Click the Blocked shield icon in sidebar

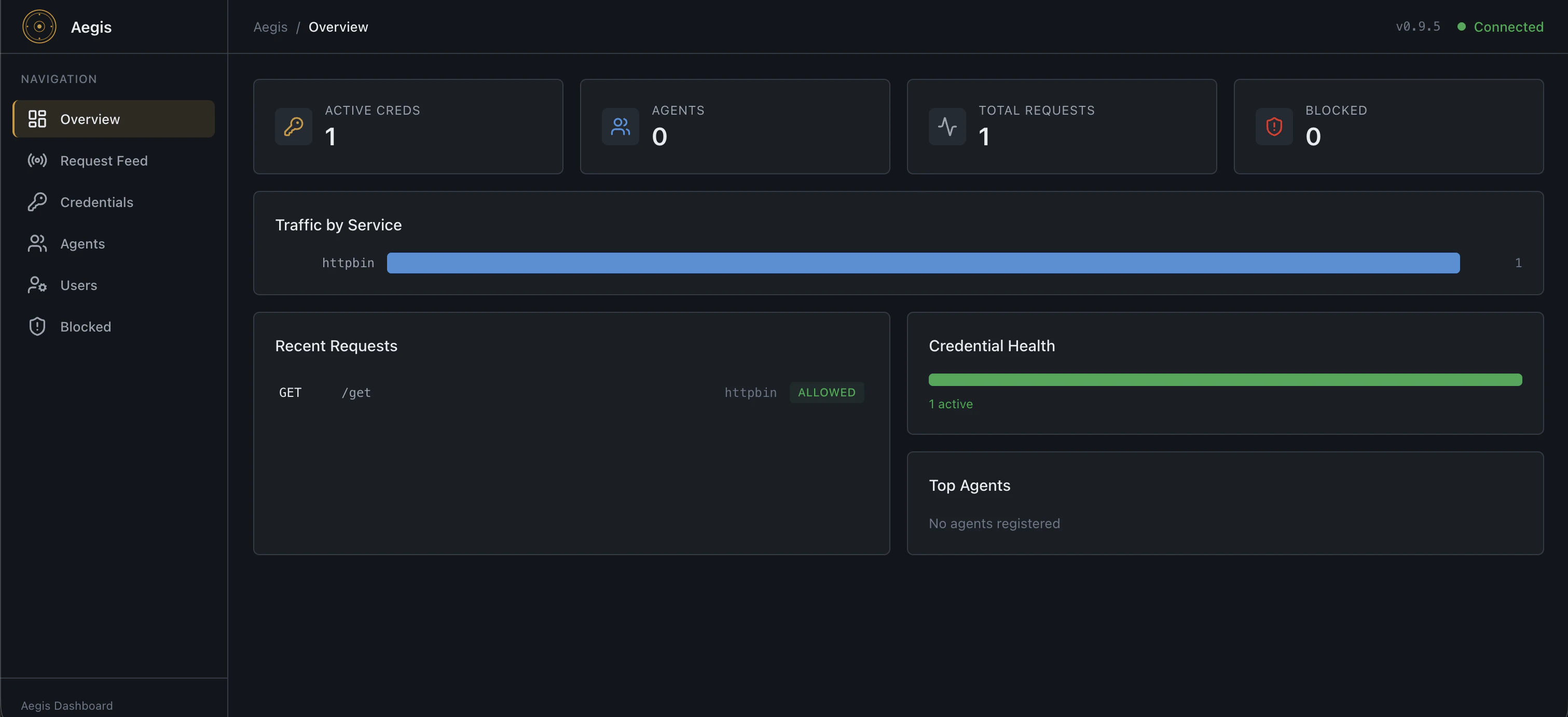point(37,326)
